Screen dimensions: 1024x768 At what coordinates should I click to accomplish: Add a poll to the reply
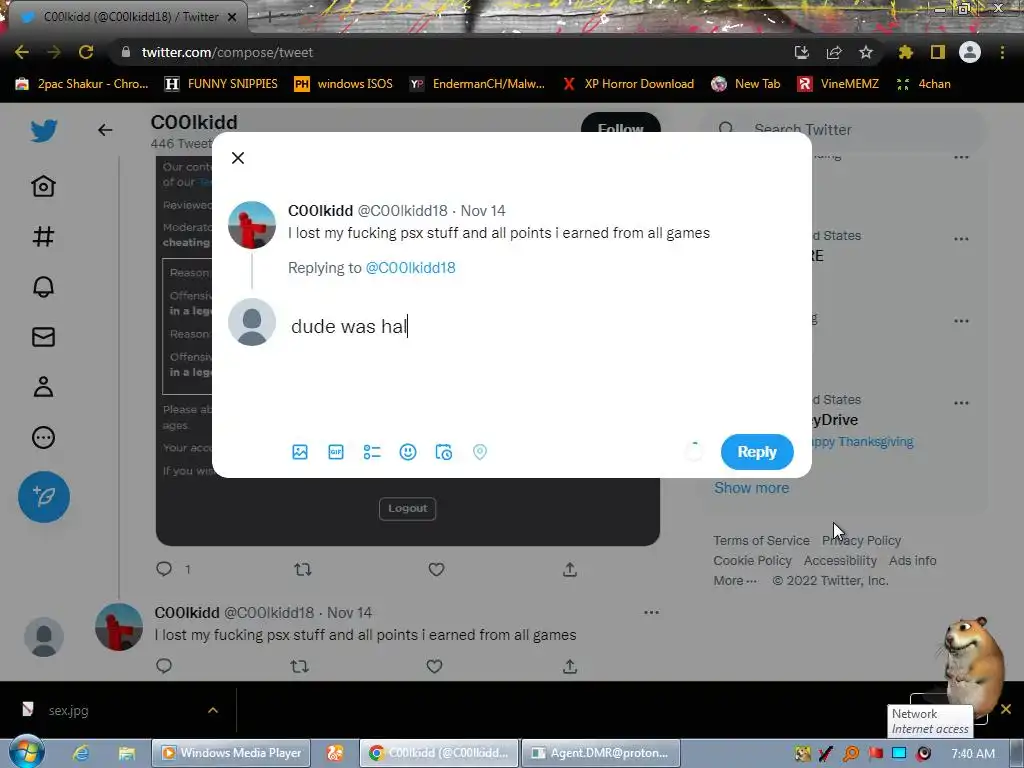[x=372, y=452]
